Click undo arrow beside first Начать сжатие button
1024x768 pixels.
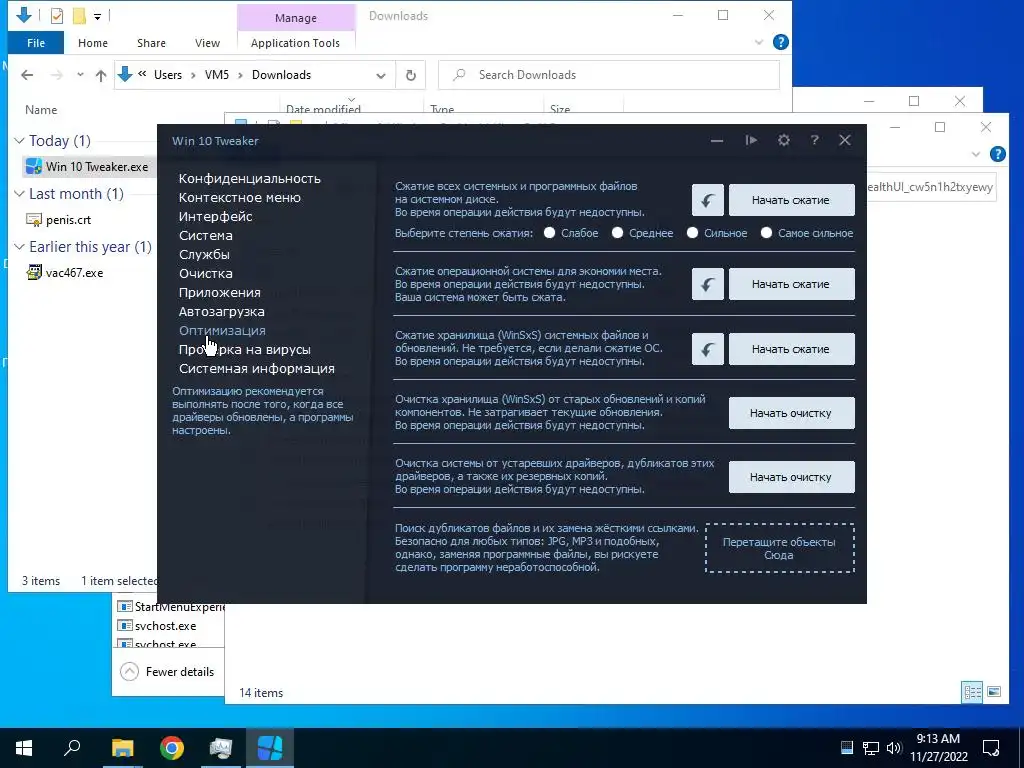[x=708, y=200]
